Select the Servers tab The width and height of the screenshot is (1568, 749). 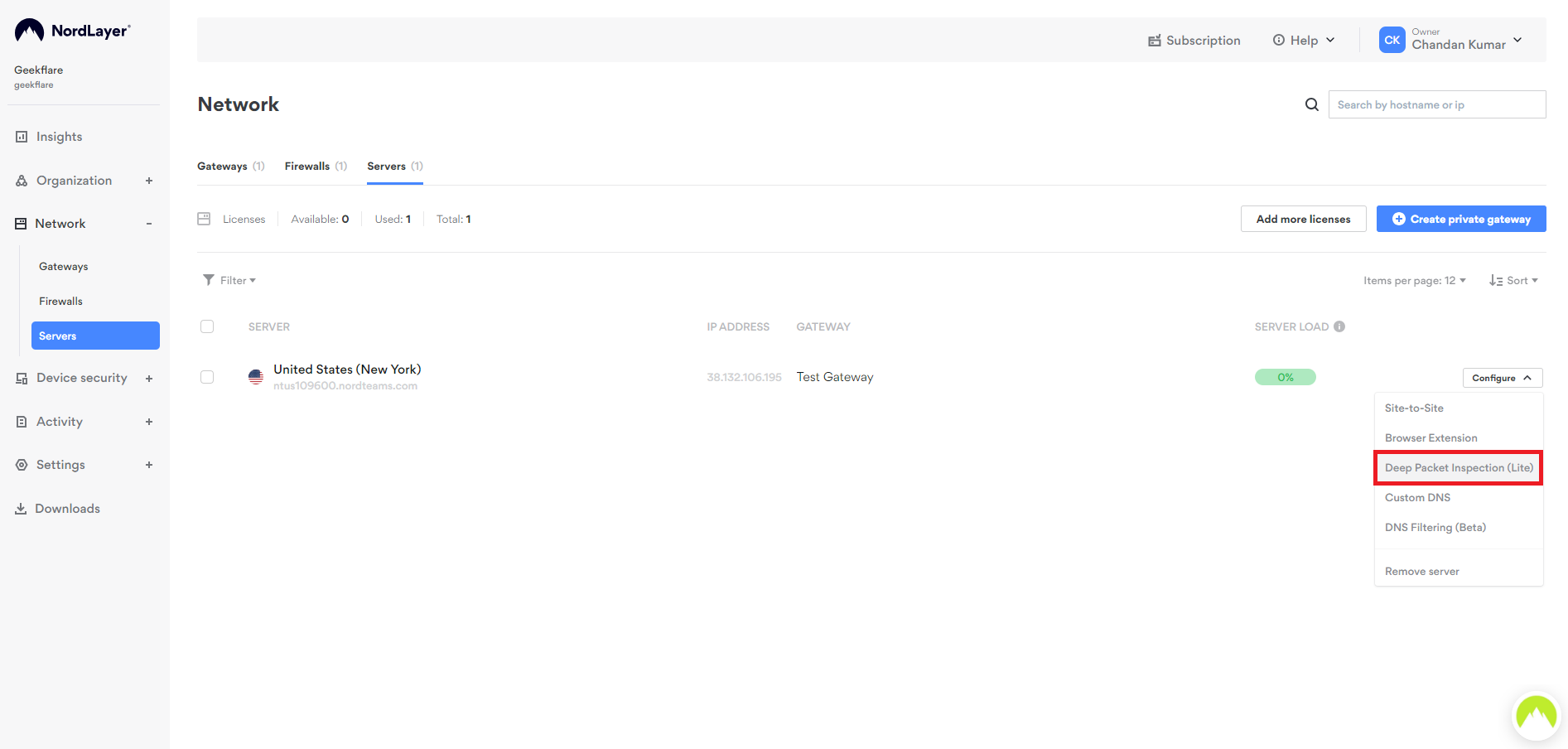(395, 166)
